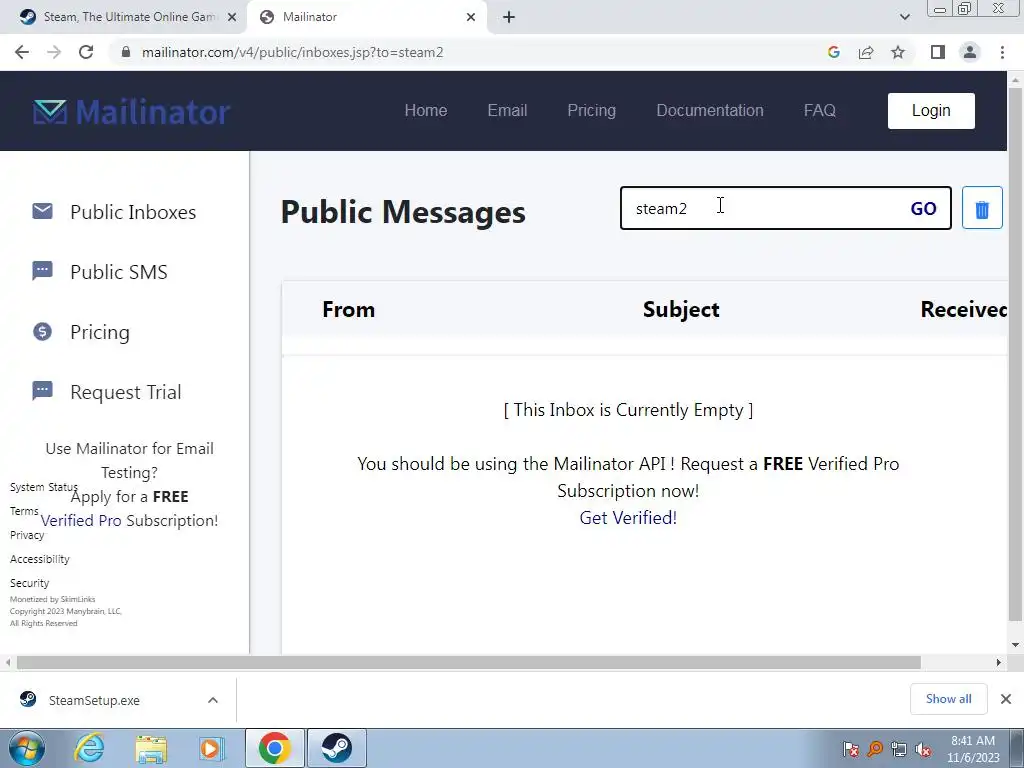Screen dimensions: 1024x768
Task: Open the Public Inboxes sidebar link
Action: click(133, 212)
